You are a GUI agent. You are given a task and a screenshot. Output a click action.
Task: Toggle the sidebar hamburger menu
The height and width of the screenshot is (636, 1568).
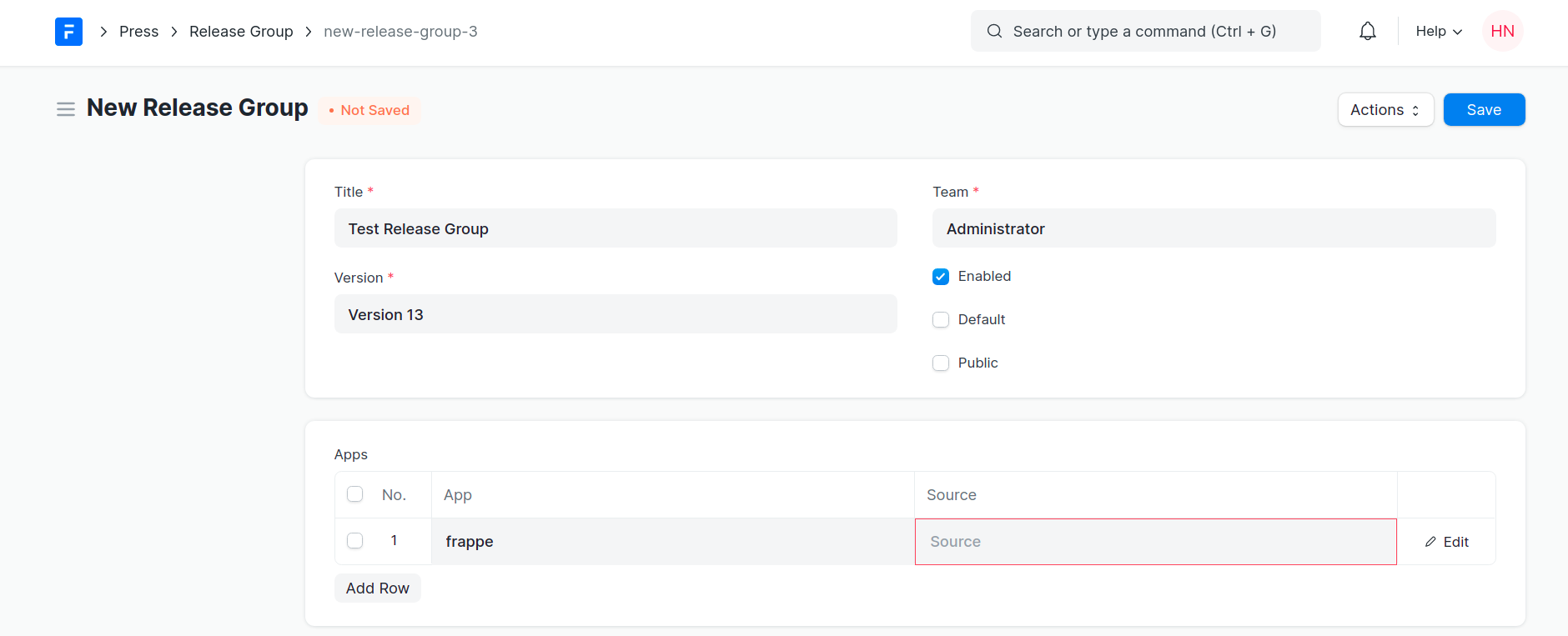click(66, 109)
